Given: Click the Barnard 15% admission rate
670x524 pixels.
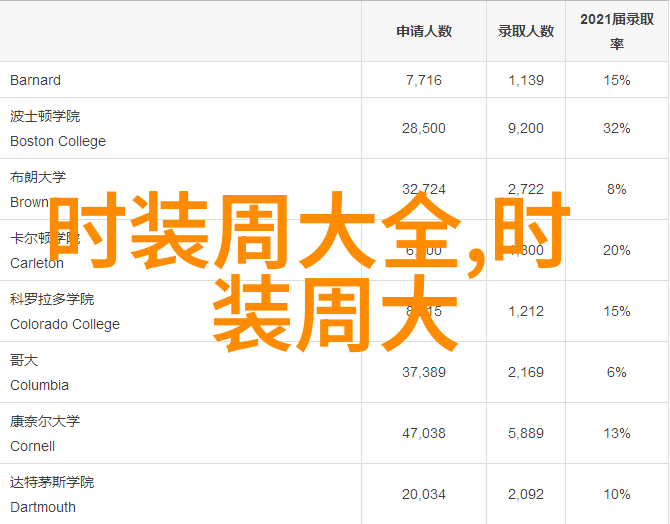Looking at the screenshot, I should pyautogui.click(x=617, y=80).
